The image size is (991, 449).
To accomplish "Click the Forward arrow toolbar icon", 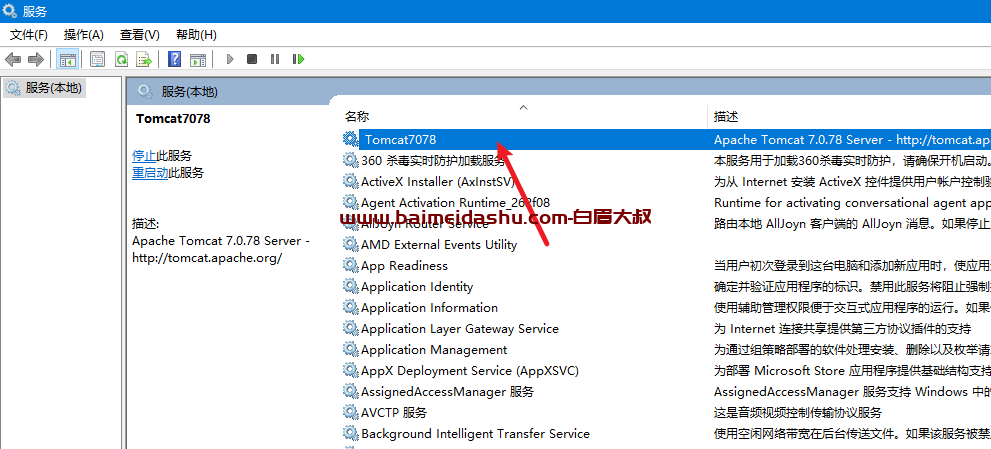I will tap(35, 59).
